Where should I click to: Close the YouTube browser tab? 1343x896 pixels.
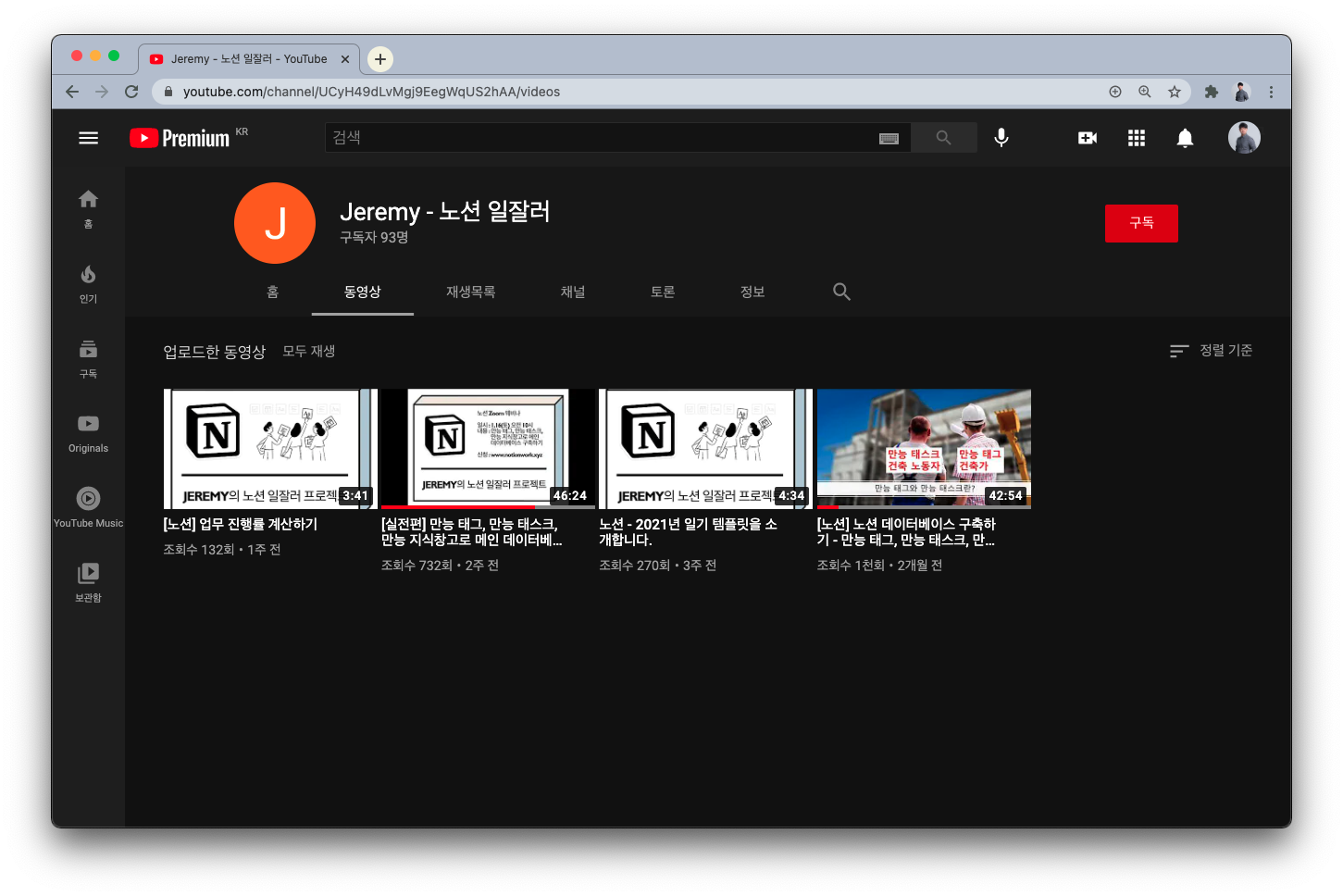tap(345, 59)
